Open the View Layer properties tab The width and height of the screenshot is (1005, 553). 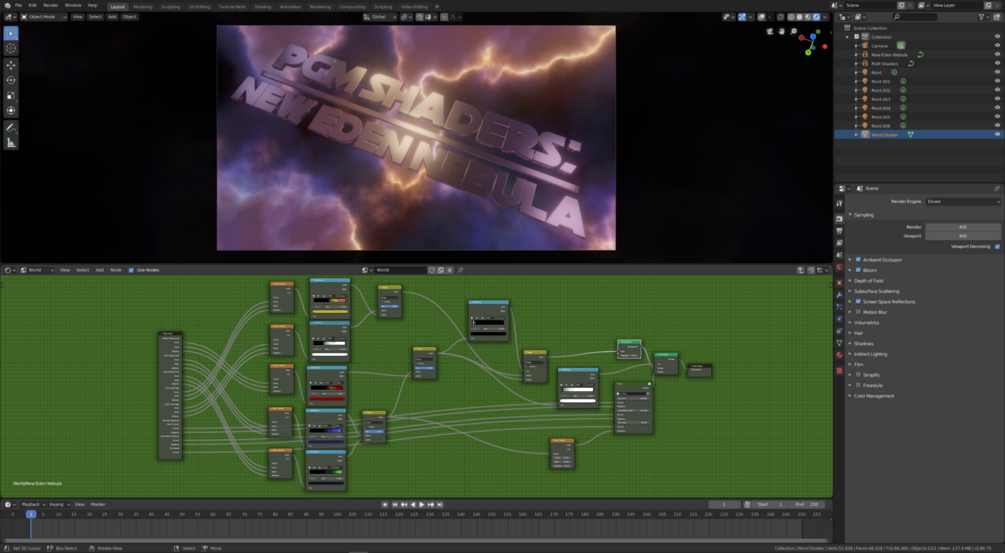tap(839, 243)
